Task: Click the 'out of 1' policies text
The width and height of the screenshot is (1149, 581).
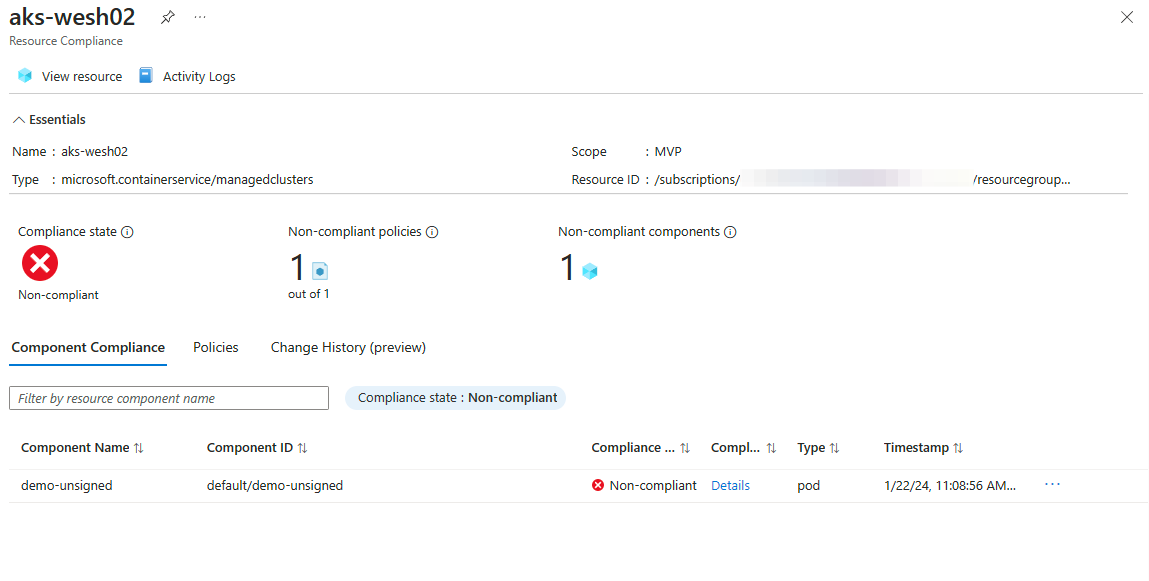Action: 309,294
